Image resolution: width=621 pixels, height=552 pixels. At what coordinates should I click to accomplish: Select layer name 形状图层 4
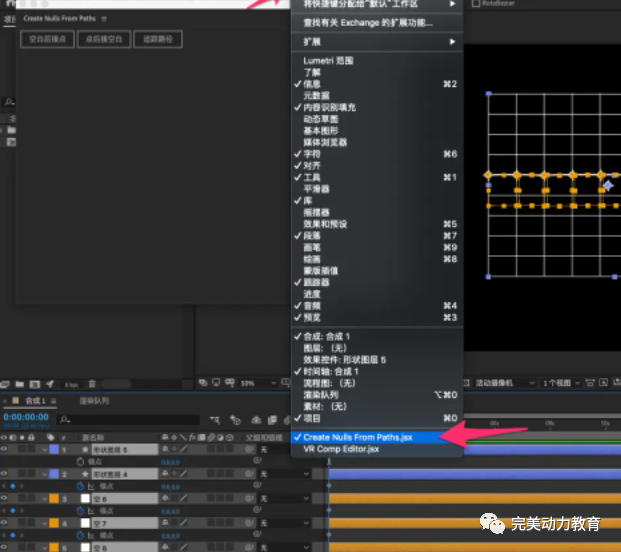click(110, 474)
